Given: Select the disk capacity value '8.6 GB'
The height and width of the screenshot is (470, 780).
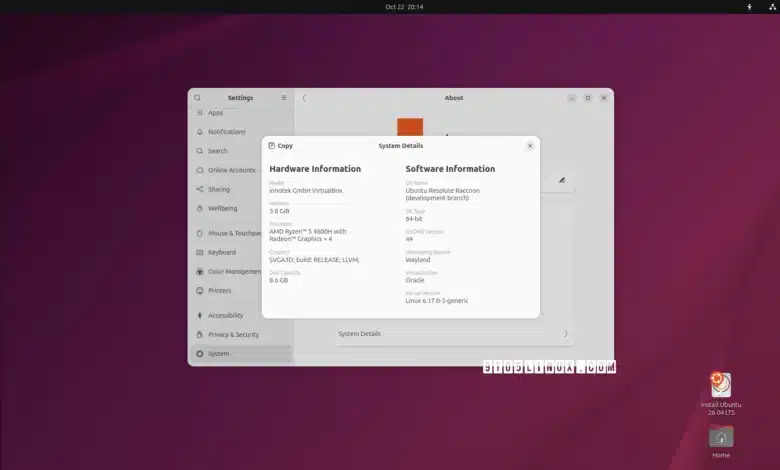Looking at the screenshot, I should [279, 280].
